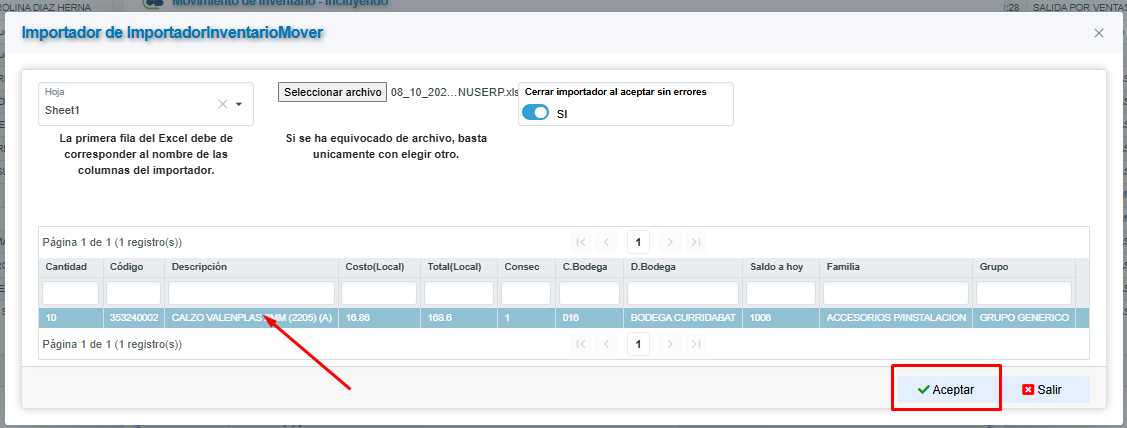Close the importer dialog with X
The height and width of the screenshot is (428, 1127).
click(1099, 33)
